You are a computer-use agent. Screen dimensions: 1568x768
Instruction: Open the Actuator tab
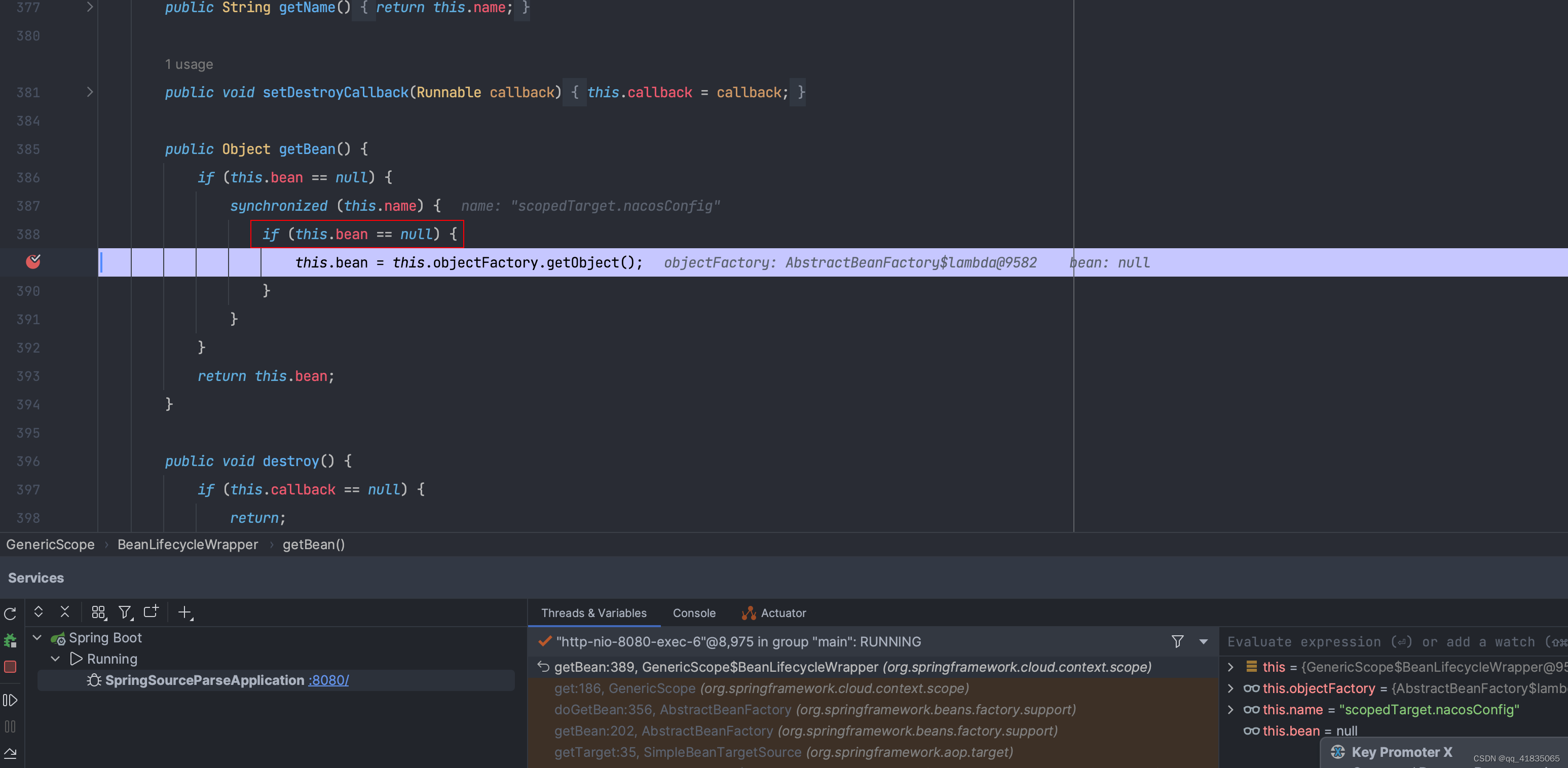(774, 613)
